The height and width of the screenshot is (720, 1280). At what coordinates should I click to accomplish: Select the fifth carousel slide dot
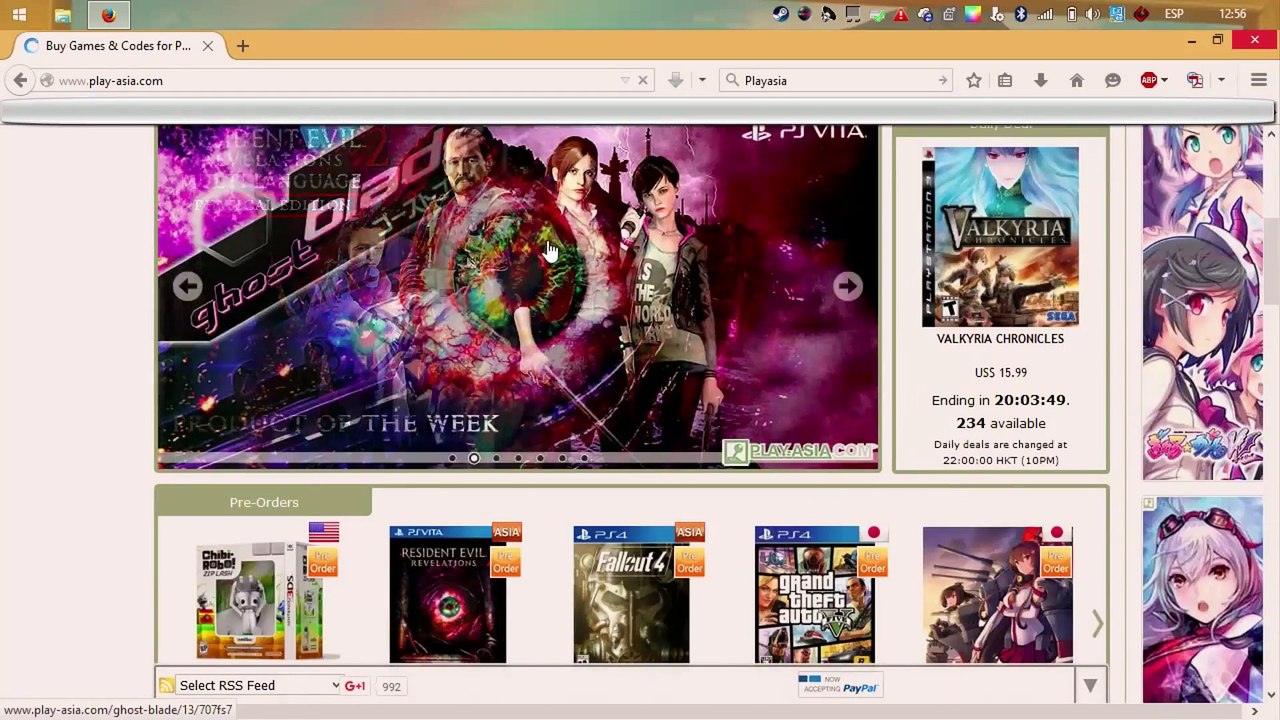(x=540, y=459)
